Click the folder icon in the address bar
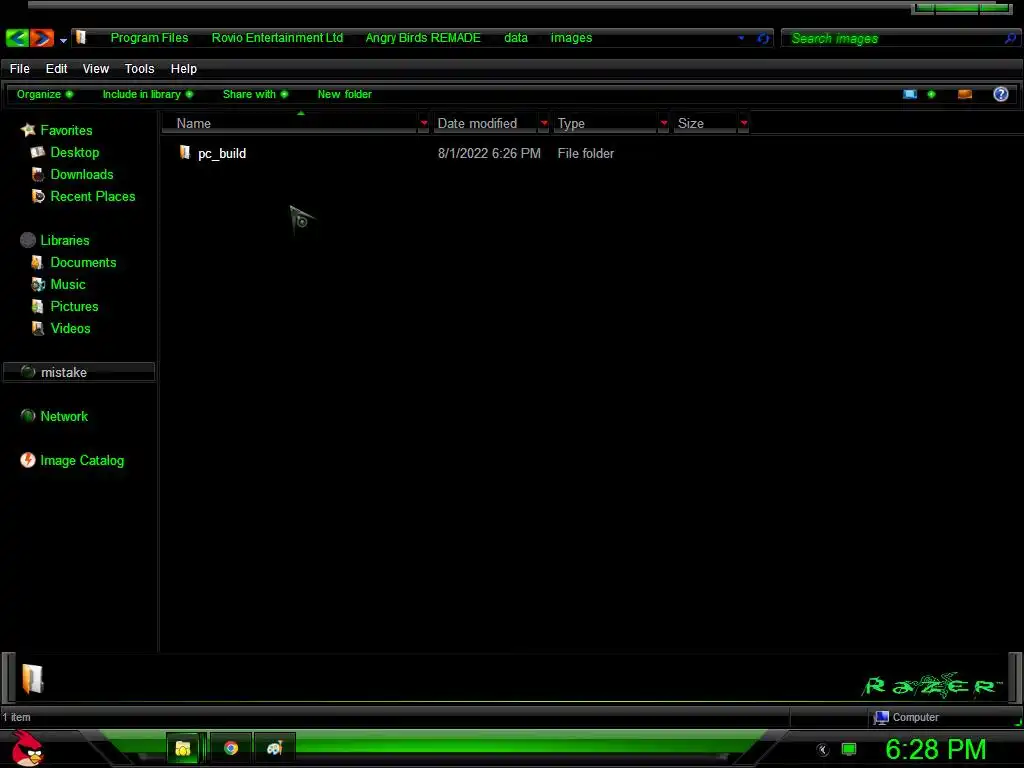 tap(81, 37)
